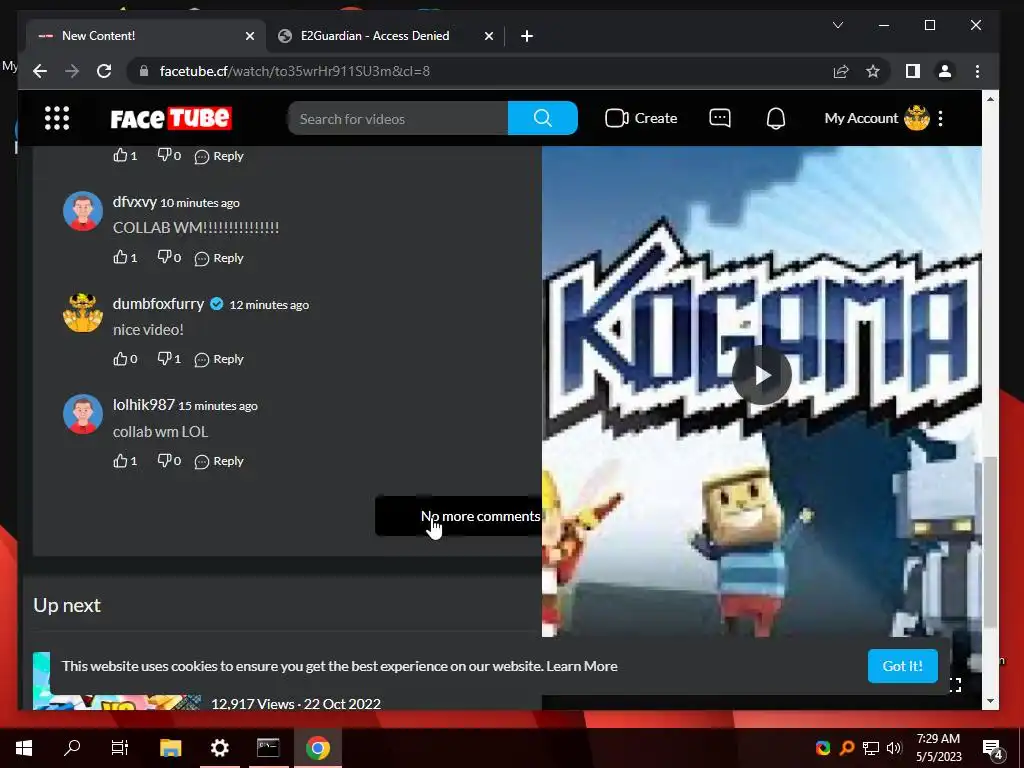Image resolution: width=1024 pixels, height=768 pixels.
Task: Open the lolhik987 username link
Action: [x=144, y=405]
